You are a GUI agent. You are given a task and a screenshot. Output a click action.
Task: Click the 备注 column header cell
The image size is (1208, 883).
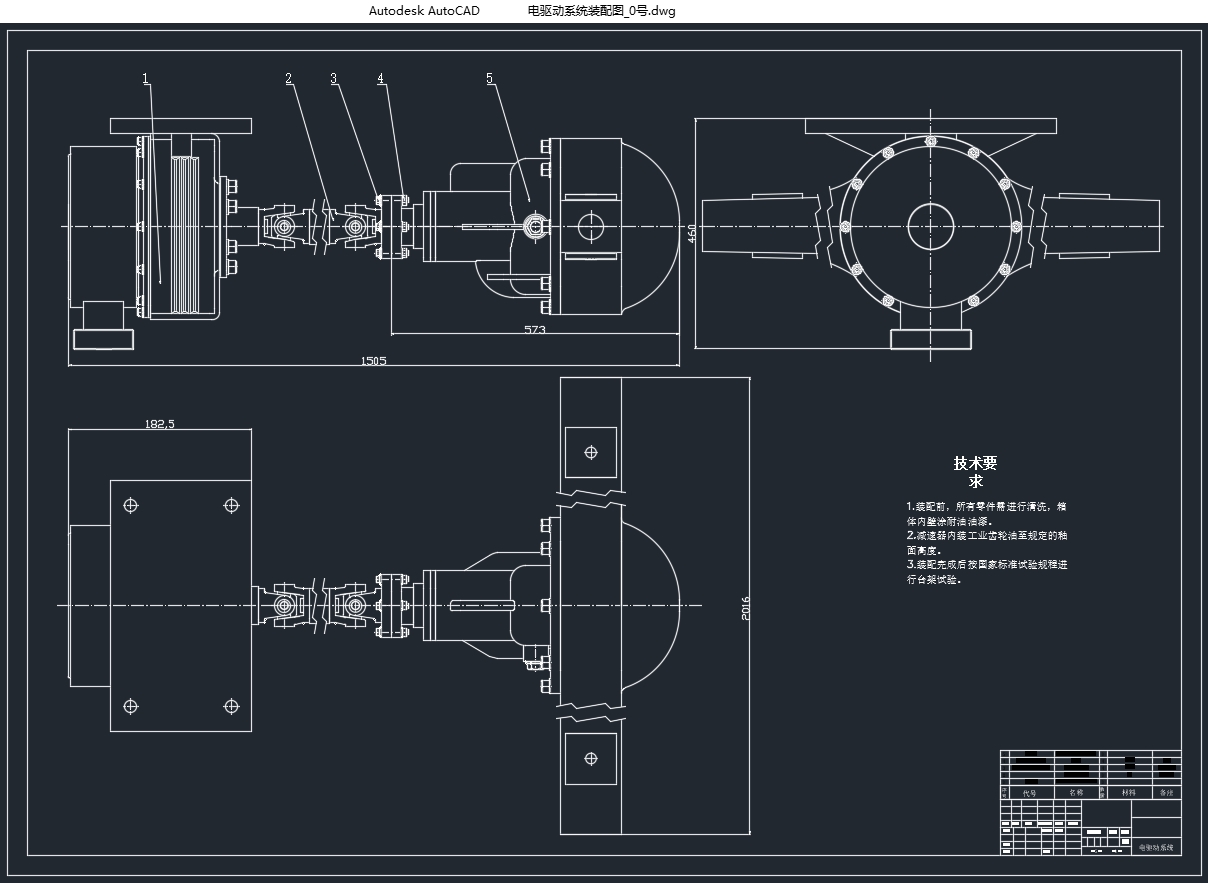(x=1165, y=792)
